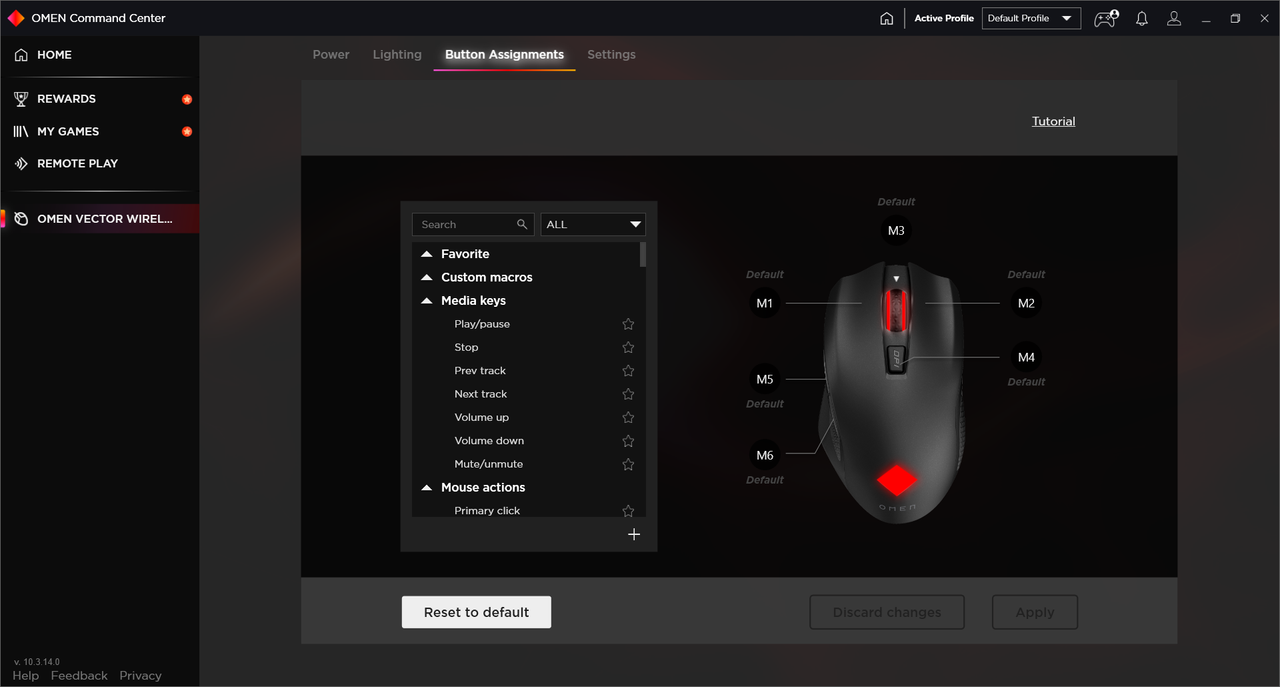Favorite the Volume down star

click(628, 441)
